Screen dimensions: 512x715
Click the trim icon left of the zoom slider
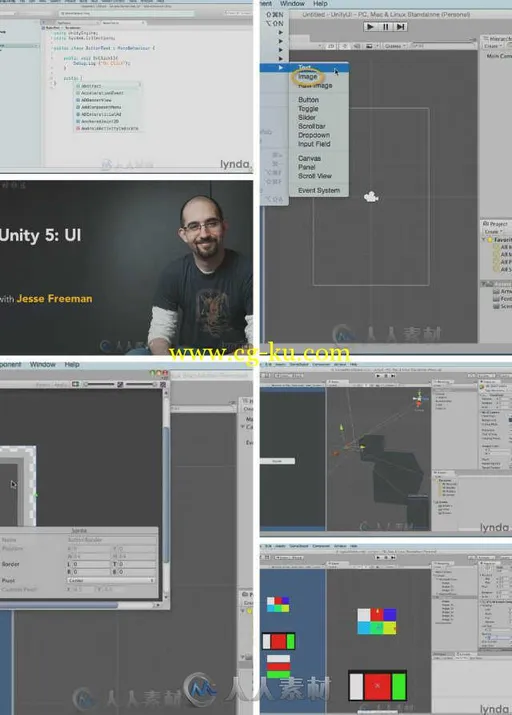tap(76, 384)
